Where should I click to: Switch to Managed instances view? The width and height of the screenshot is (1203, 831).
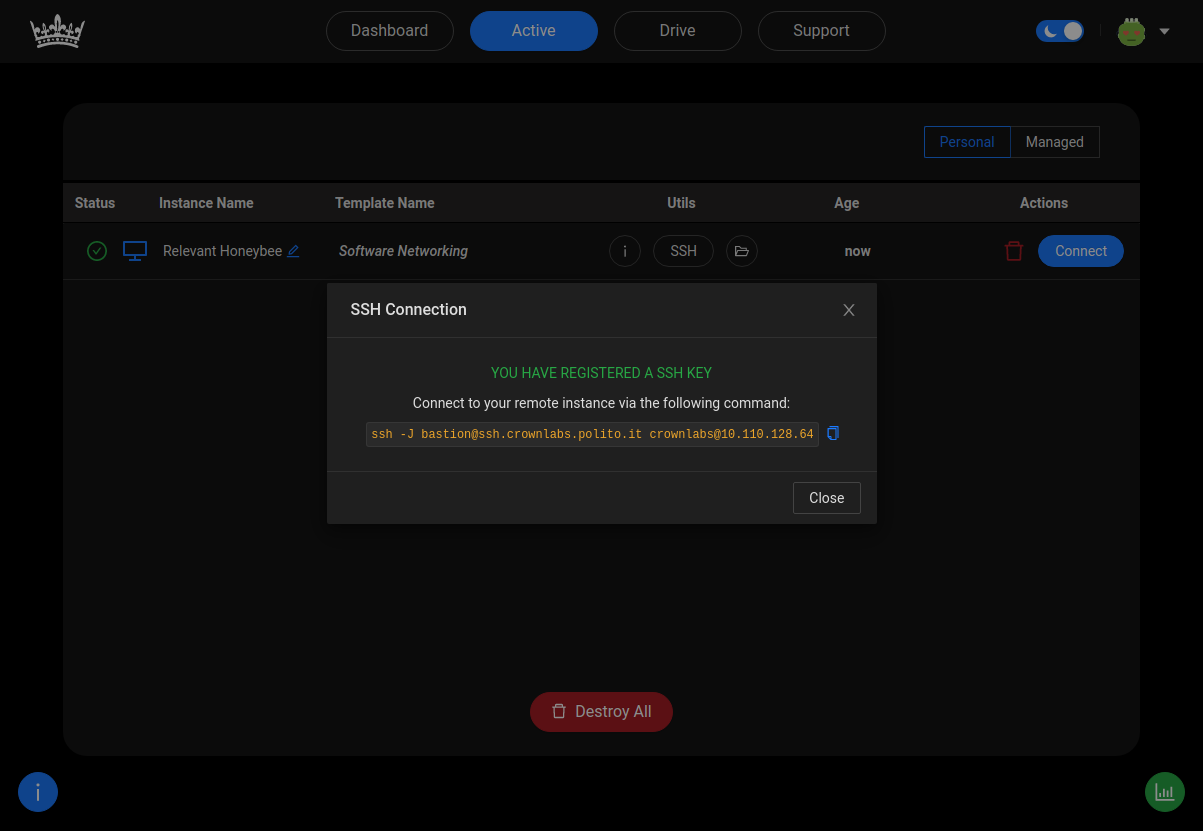pos(1054,142)
